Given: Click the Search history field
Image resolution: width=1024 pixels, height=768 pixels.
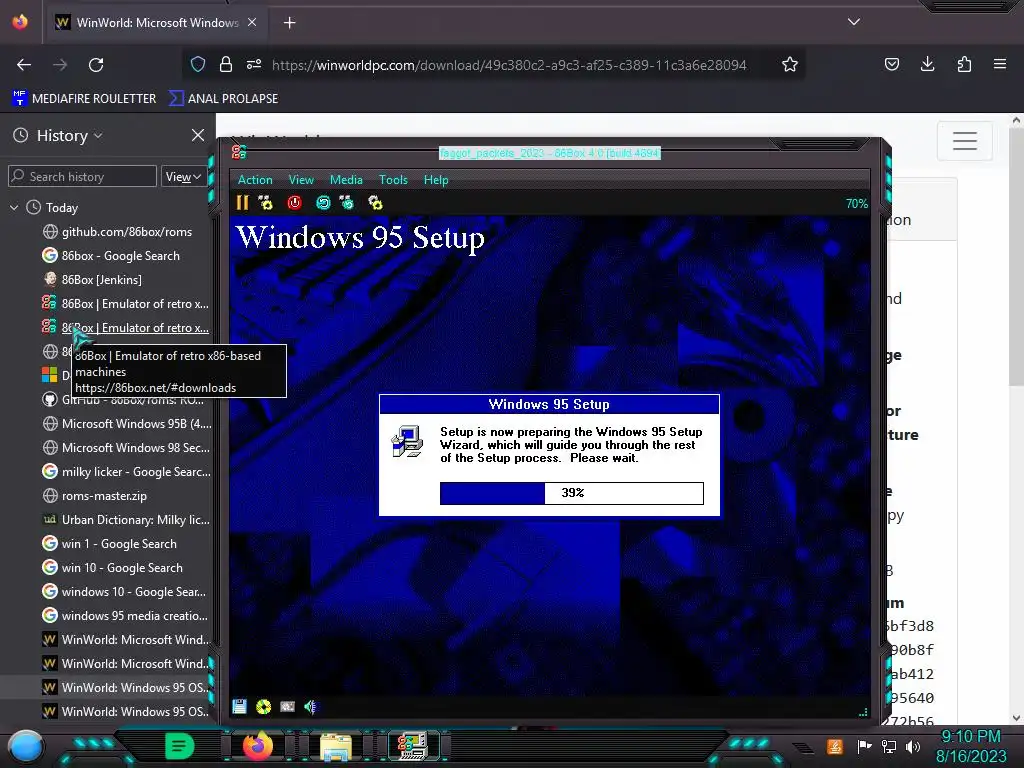Looking at the screenshot, I should point(82,176).
